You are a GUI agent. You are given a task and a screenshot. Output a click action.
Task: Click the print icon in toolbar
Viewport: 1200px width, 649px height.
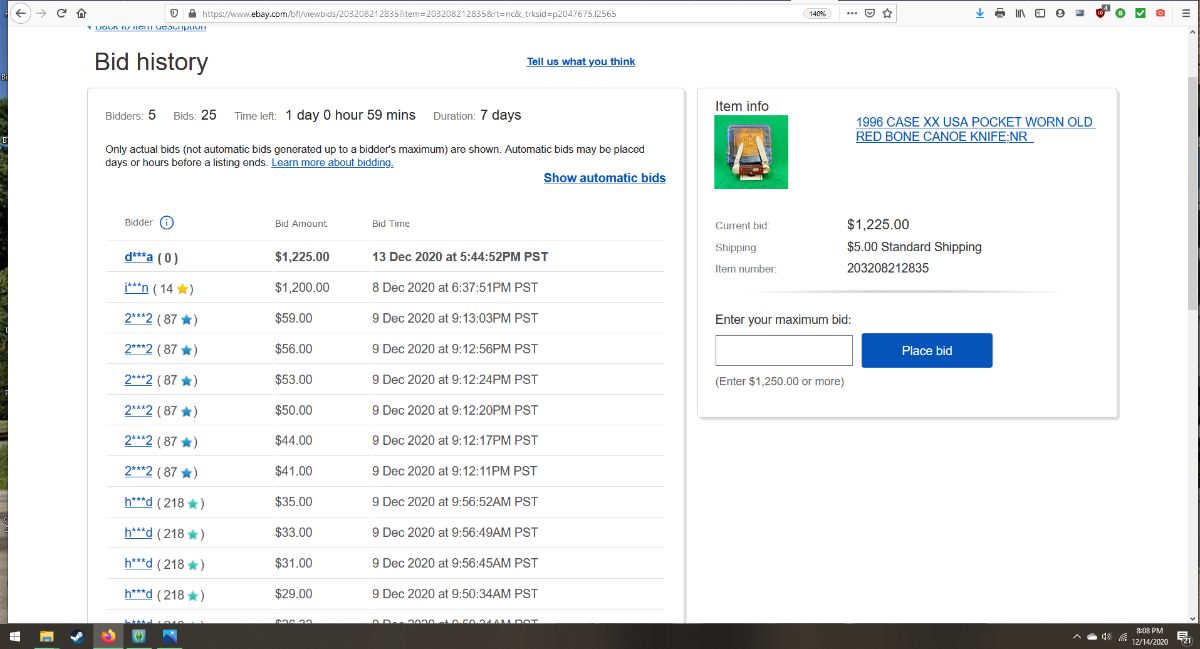click(1000, 13)
